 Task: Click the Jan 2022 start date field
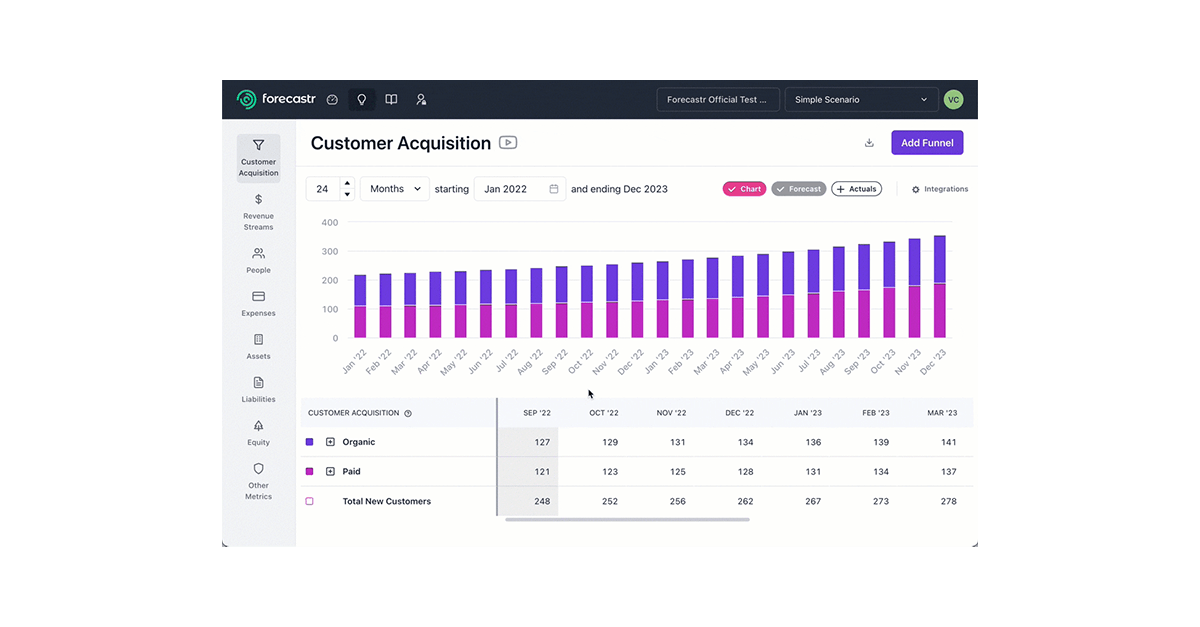coord(519,189)
